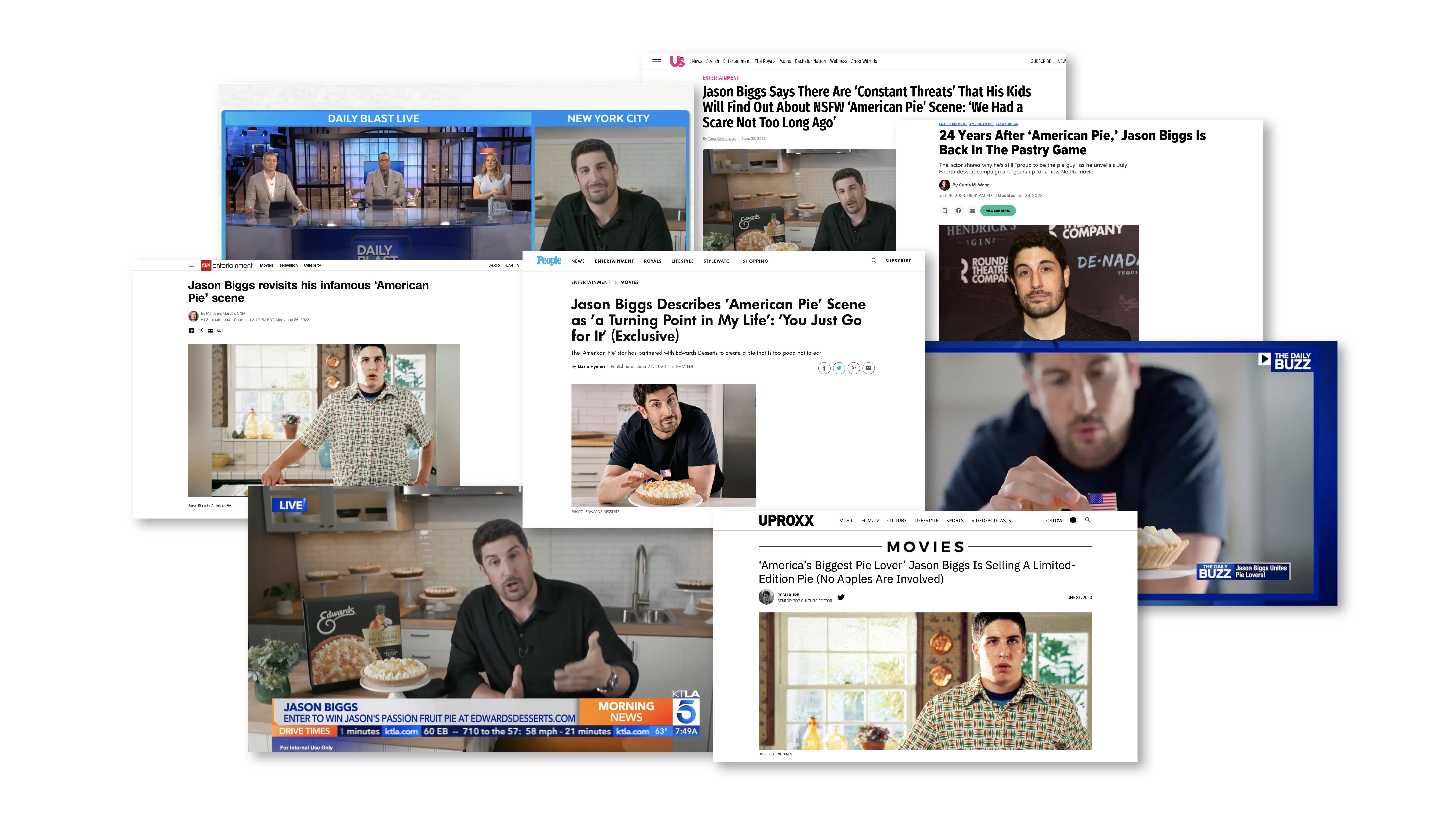Open Movies in CNN entertainment nav
This screenshot has height=819, width=1456.
point(266,265)
